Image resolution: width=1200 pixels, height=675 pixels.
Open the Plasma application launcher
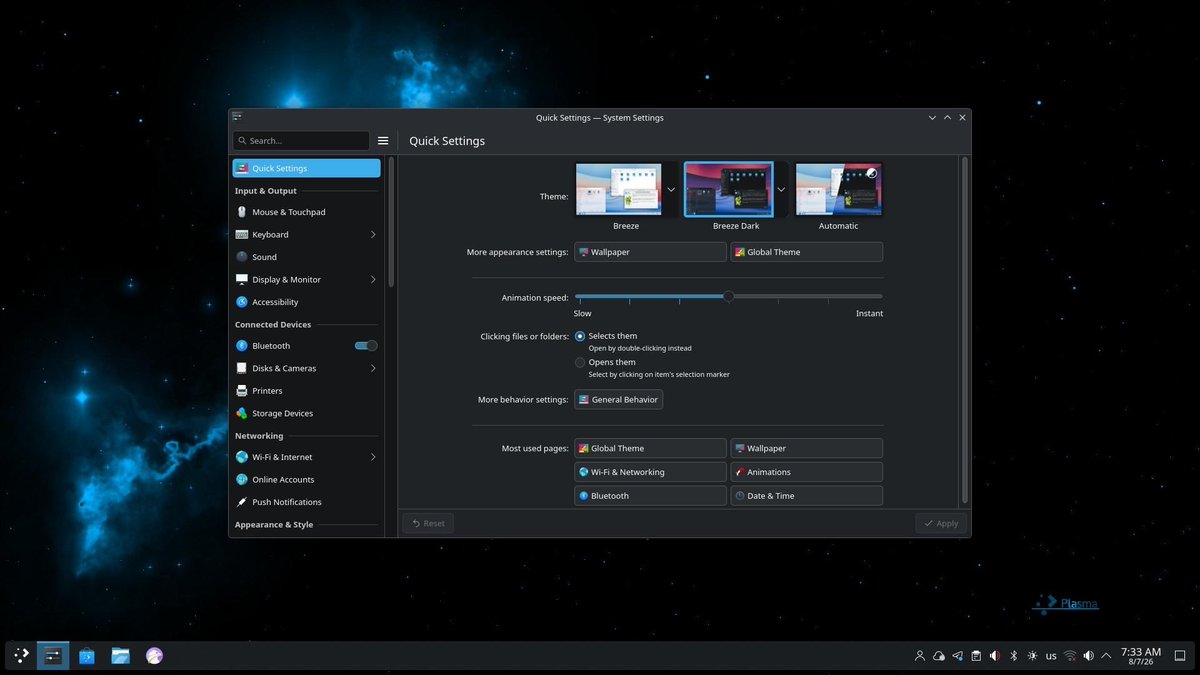click(21, 656)
